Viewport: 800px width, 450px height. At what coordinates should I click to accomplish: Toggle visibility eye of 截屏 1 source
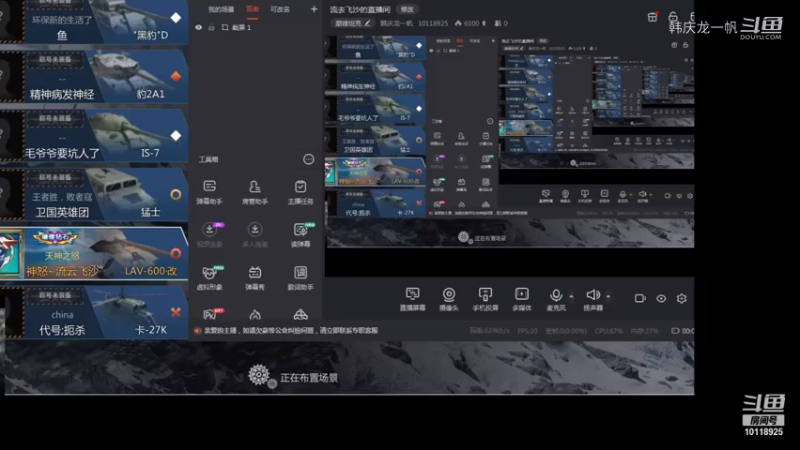coord(198,28)
